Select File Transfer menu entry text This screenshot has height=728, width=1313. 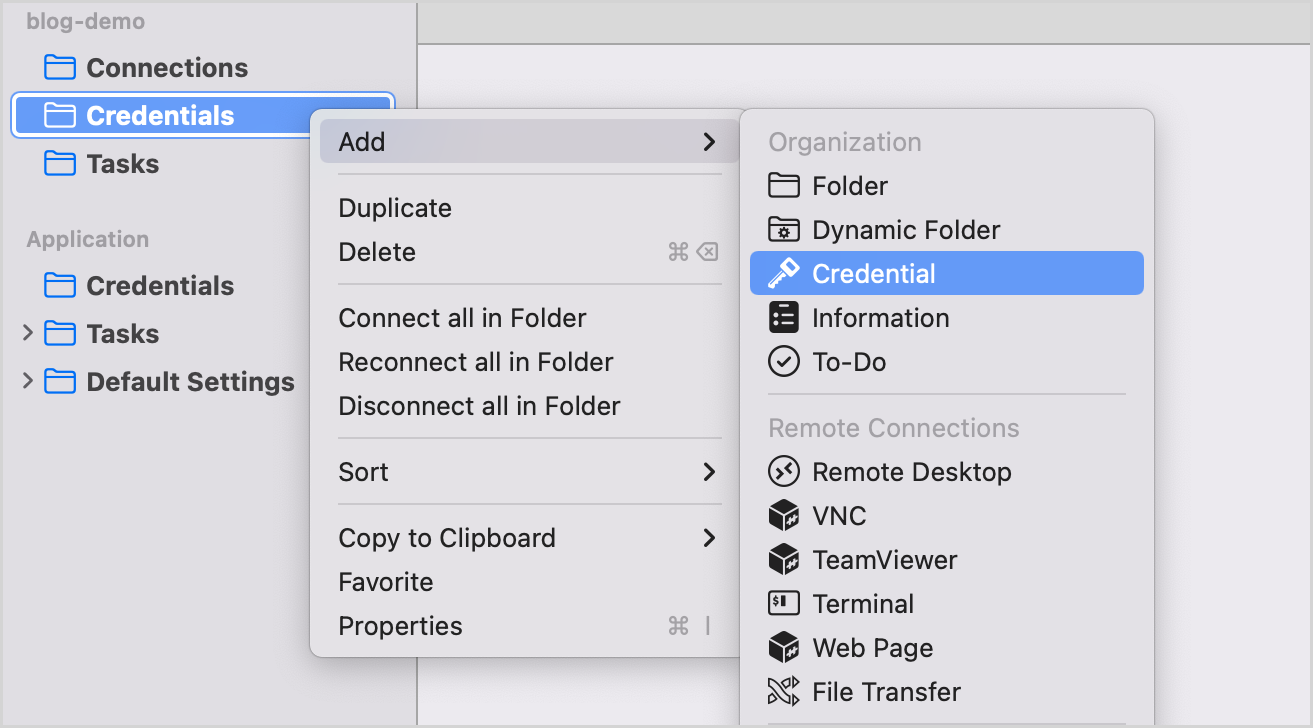[886, 692]
